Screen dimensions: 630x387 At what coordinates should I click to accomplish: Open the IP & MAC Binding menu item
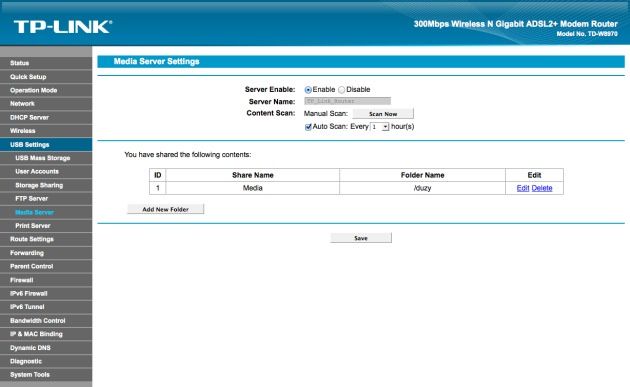click(46, 334)
